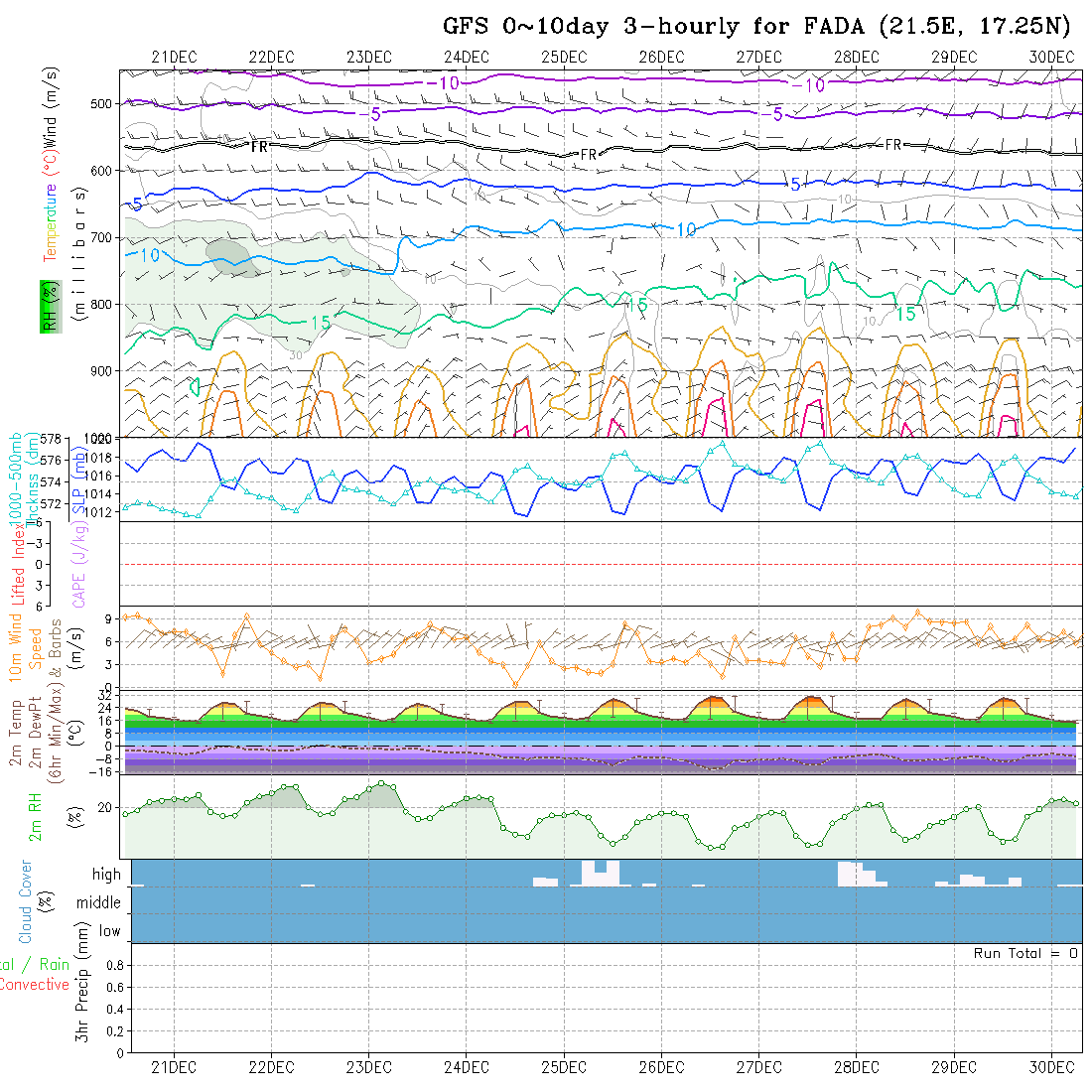Click the GFS 0~10day chart title
1092x1092 pixels.
(756, 27)
